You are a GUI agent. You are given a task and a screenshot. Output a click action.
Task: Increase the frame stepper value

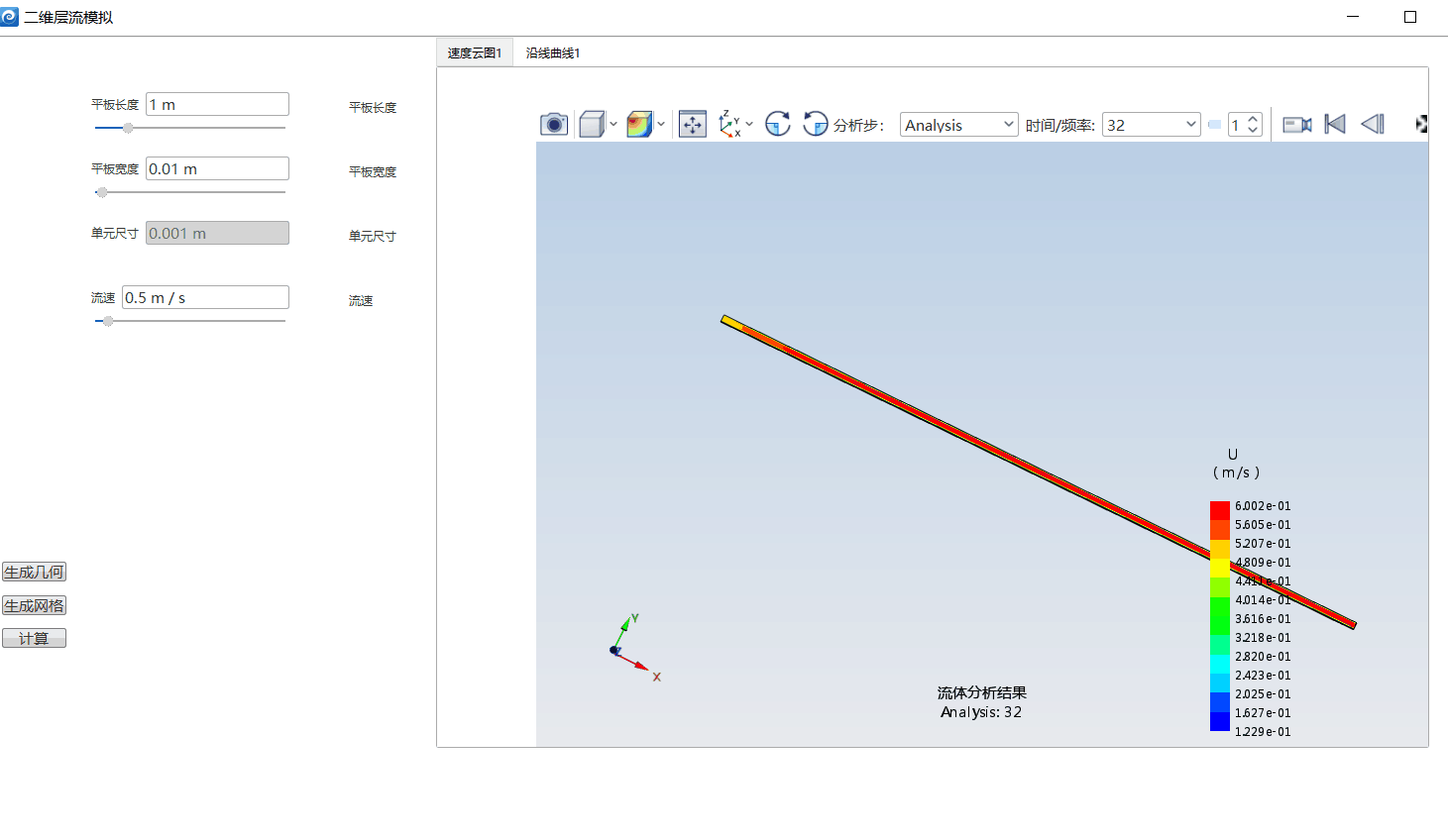(1253, 119)
